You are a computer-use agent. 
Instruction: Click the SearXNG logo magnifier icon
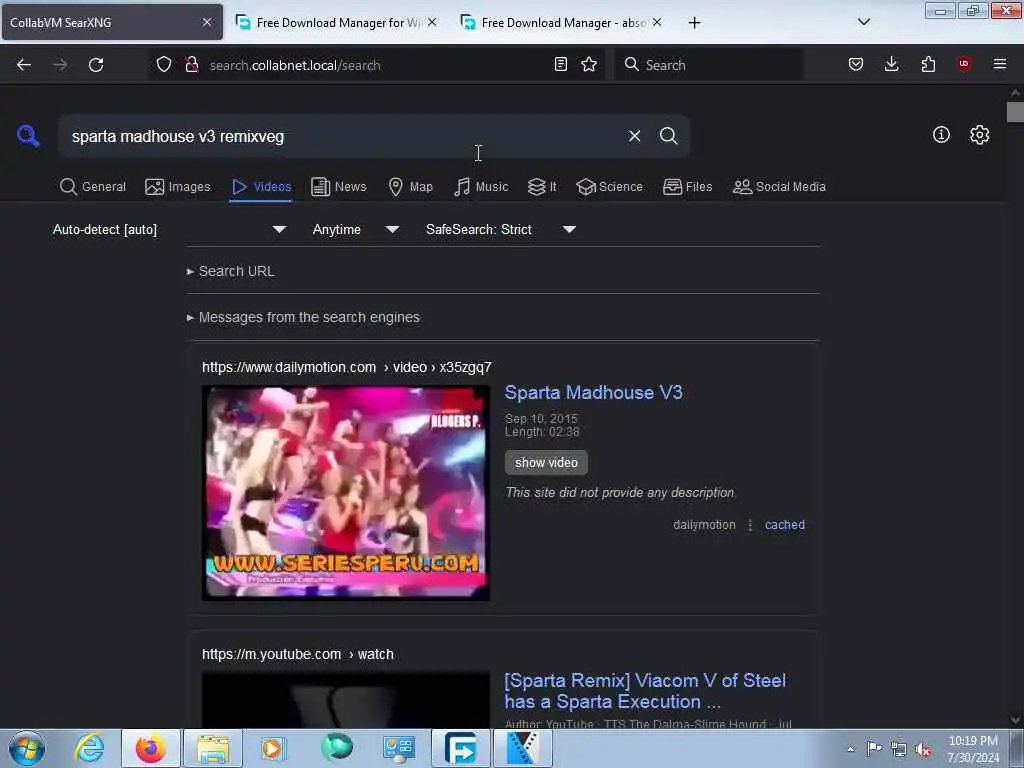28,136
